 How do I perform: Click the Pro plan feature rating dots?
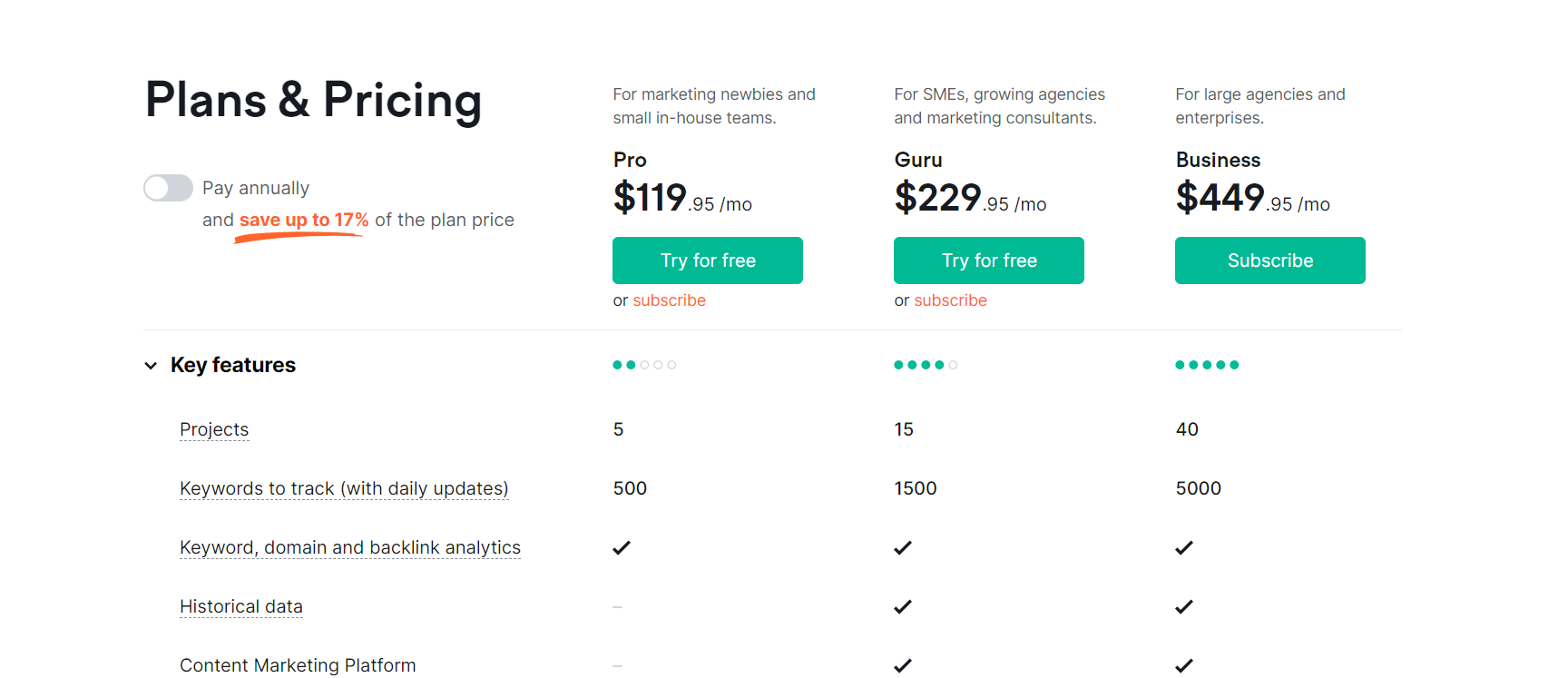click(x=644, y=365)
